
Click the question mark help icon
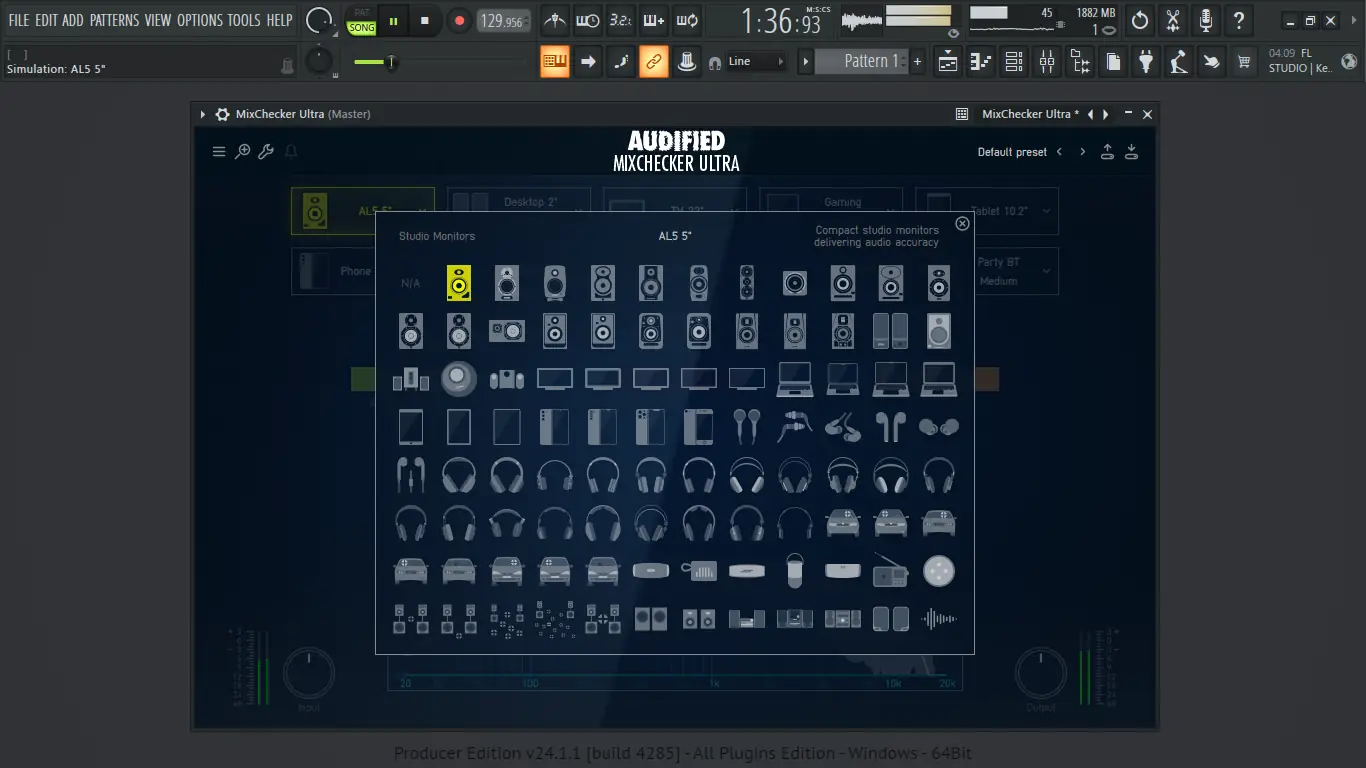click(1239, 20)
